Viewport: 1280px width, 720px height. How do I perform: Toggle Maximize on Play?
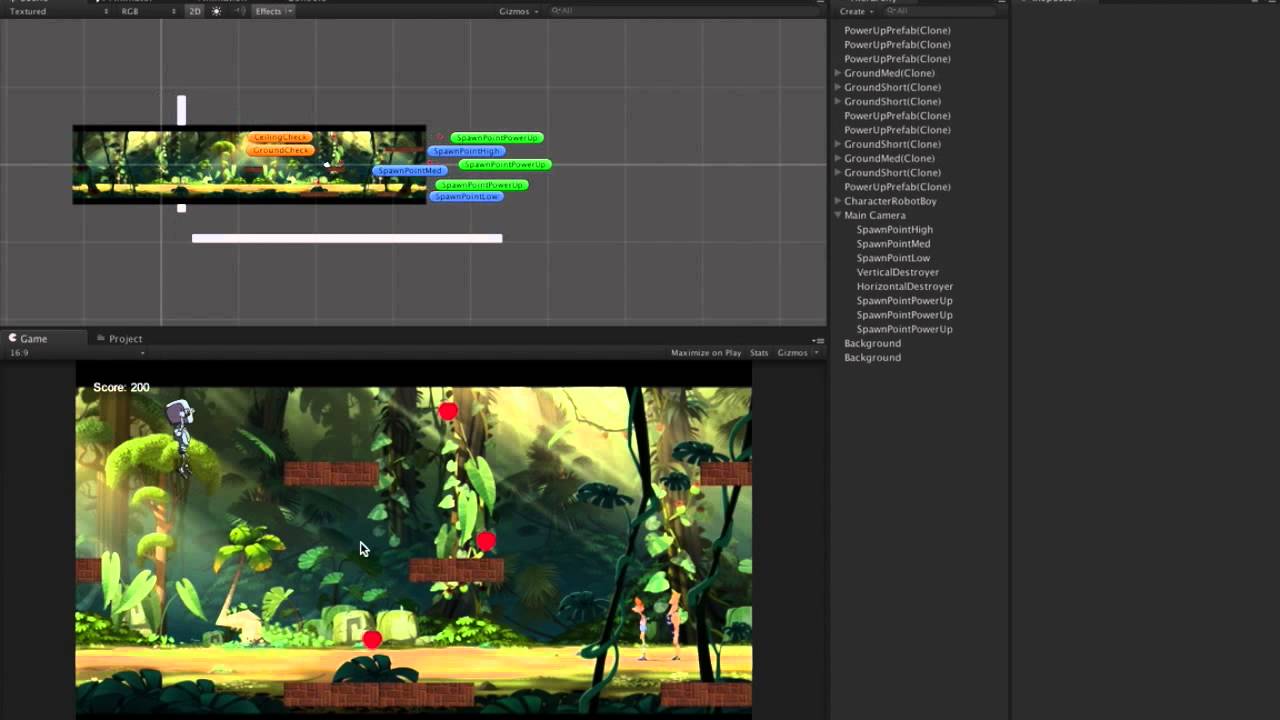[x=706, y=353]
